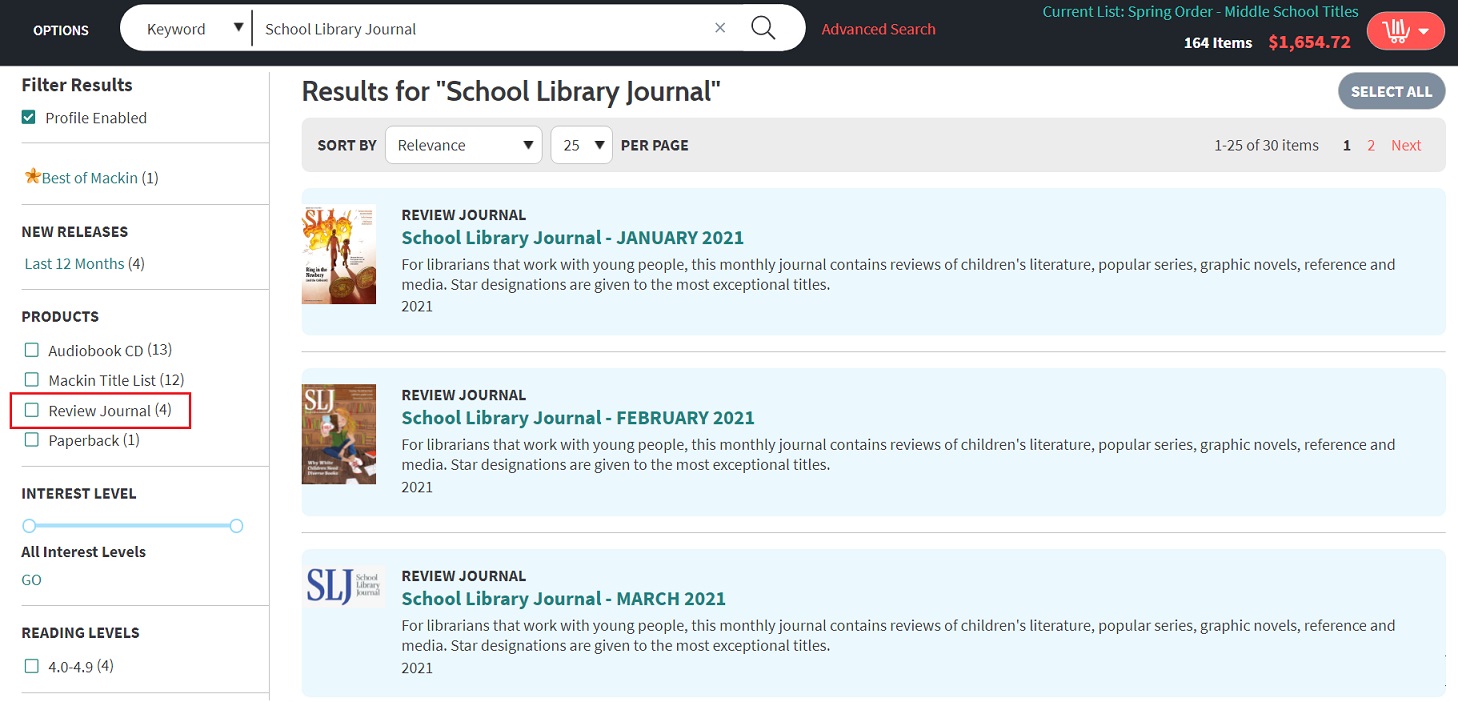Check the Review Journal filter
Screen dimensions: 1458x702
32,410
